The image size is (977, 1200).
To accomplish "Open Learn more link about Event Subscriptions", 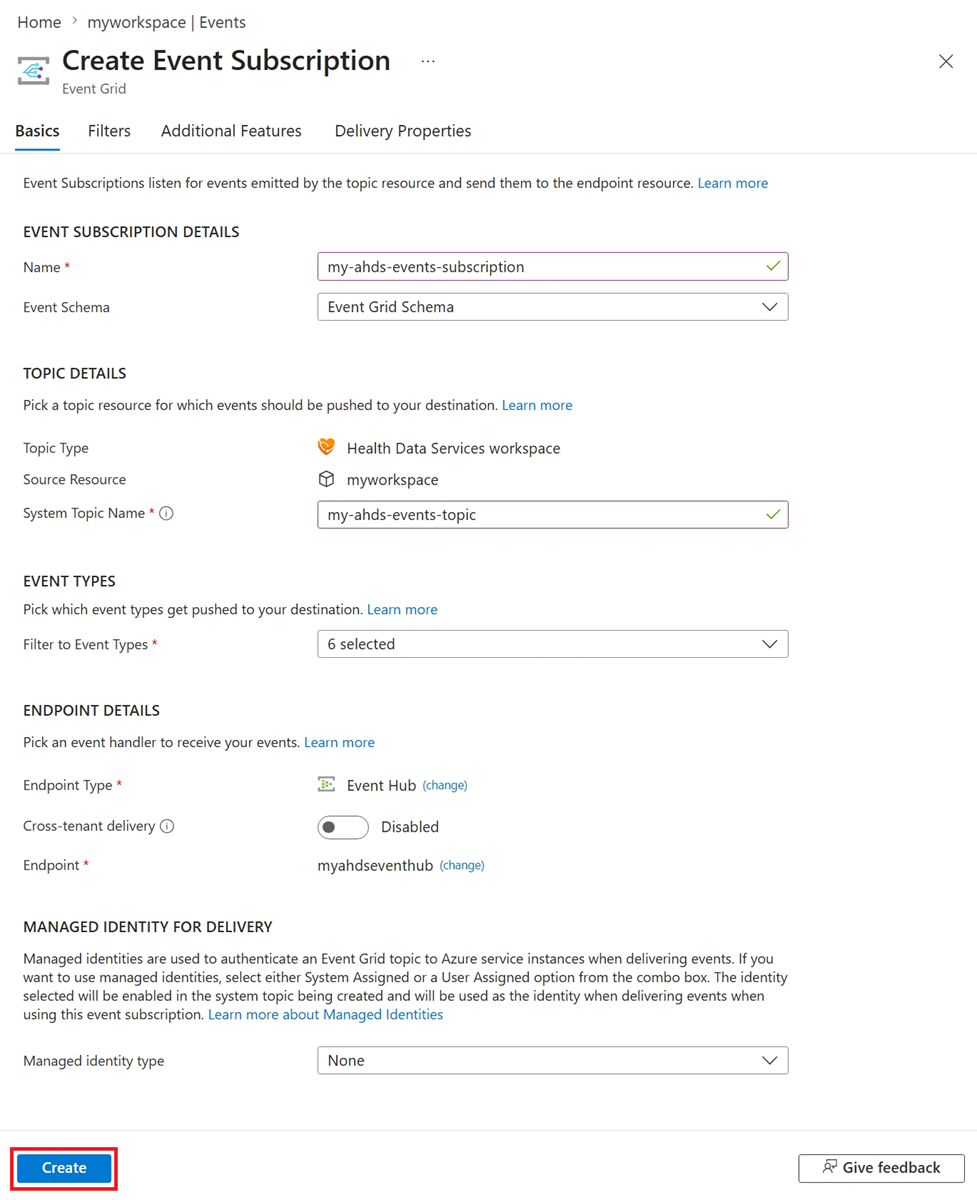I will click(x=733, y=183).
